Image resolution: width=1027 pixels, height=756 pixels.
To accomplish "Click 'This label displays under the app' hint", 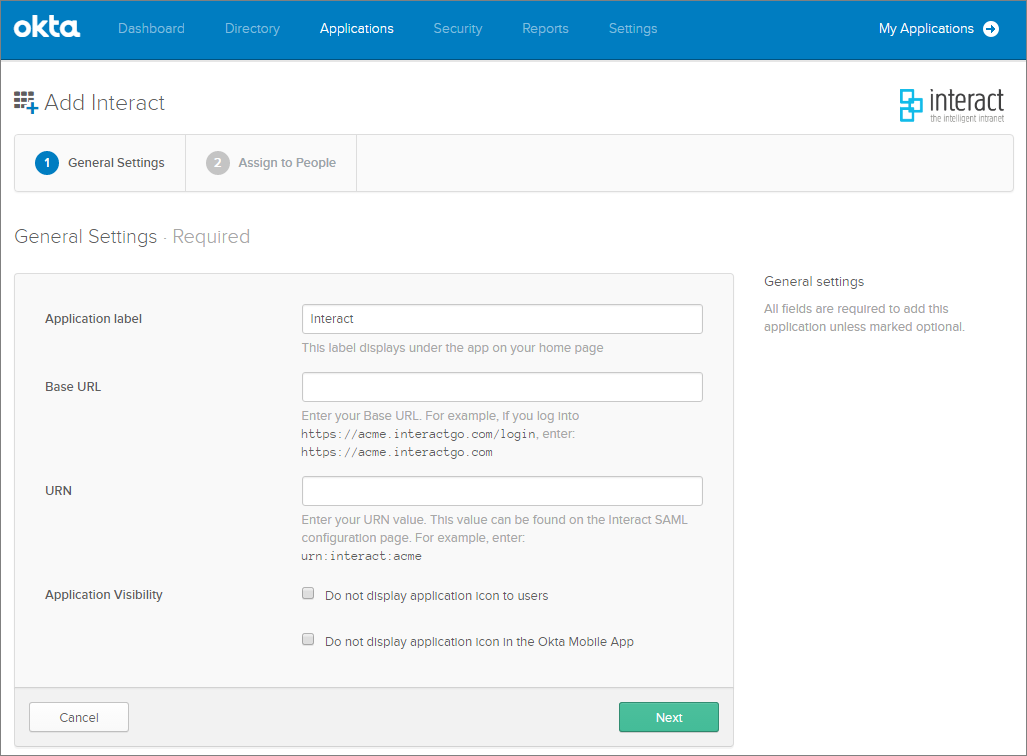I will (453, 348).
